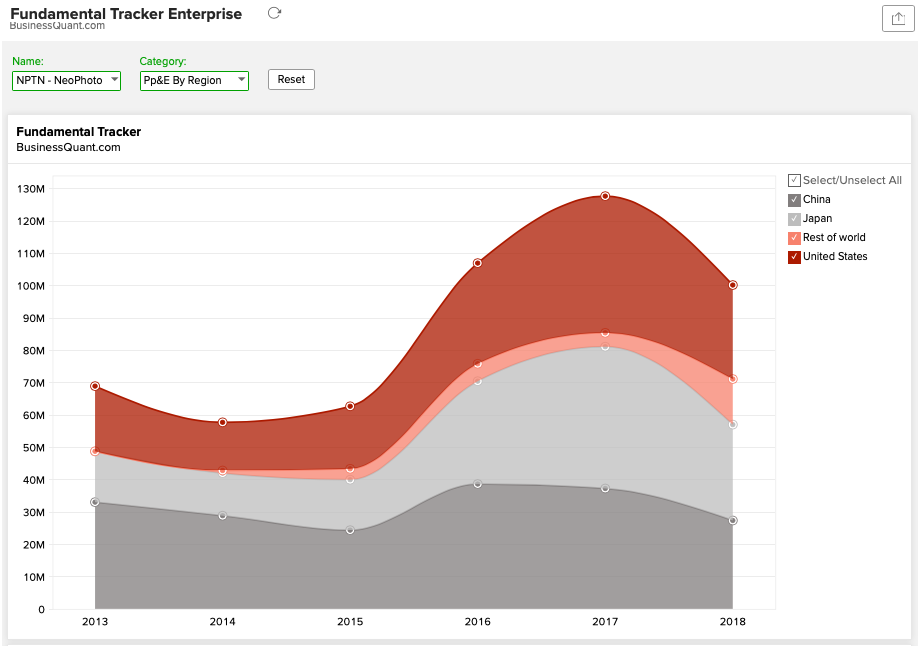Click Rest of world data point for 2018

point(733,379)
